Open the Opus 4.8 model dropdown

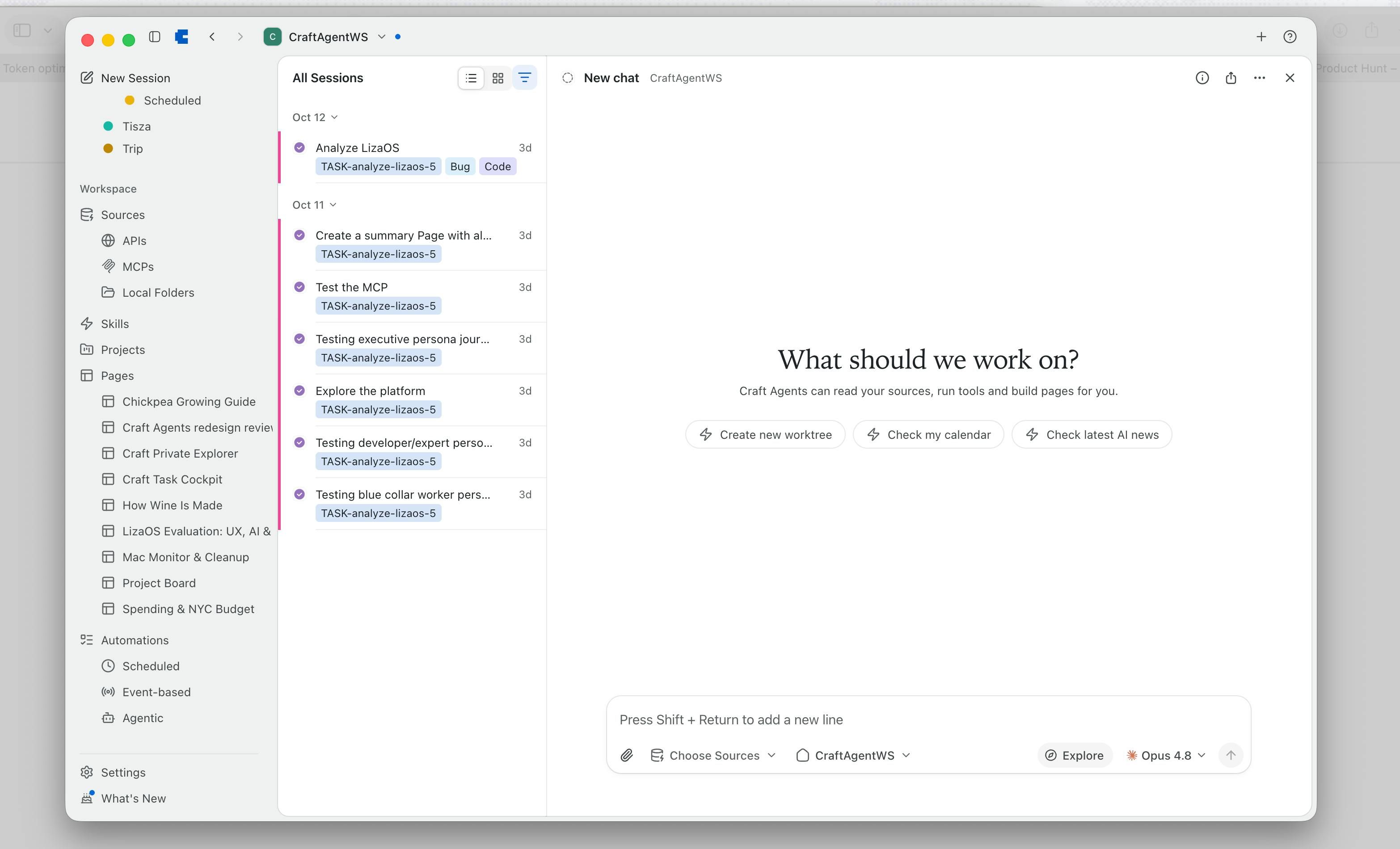tap(1166, 755)
